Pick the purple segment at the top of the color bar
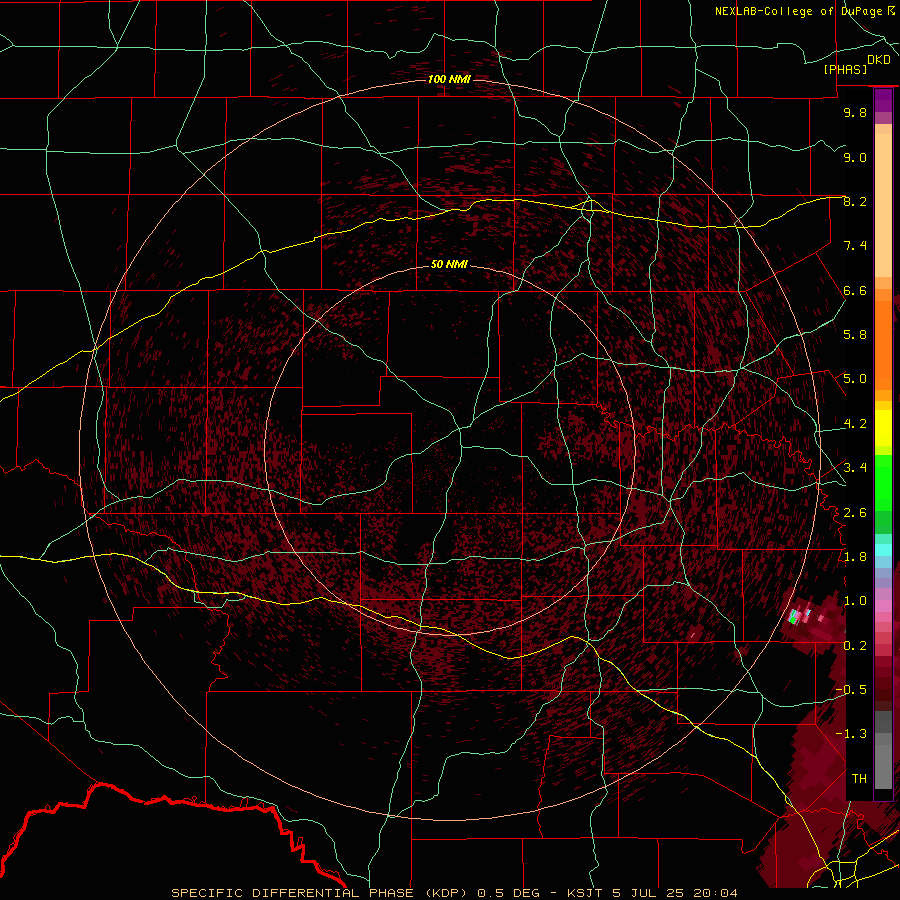Image resolution: width=900 pixels, height=900 pixels. point(883,100)
